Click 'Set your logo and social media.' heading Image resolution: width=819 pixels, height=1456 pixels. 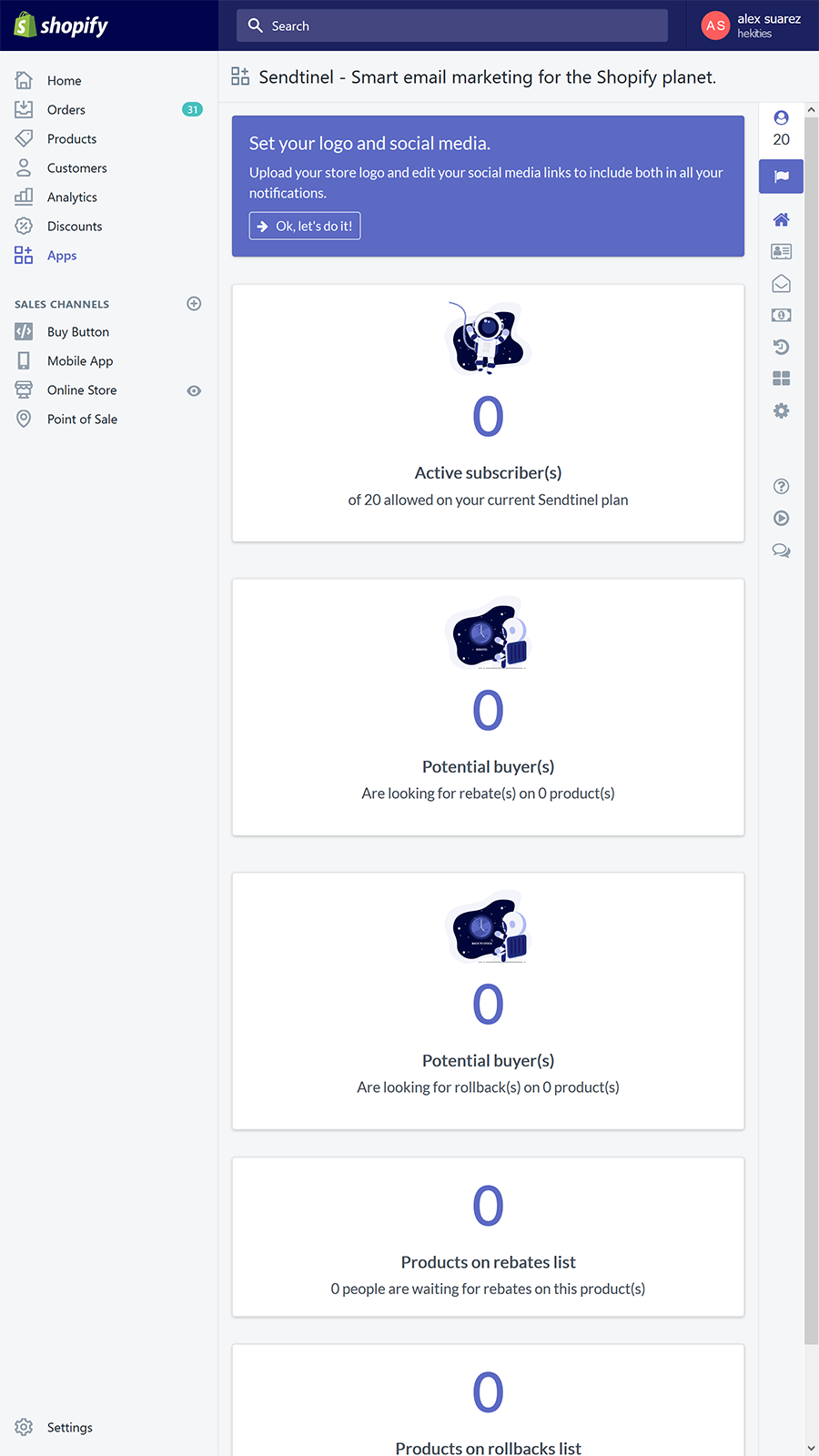point(369,143)
